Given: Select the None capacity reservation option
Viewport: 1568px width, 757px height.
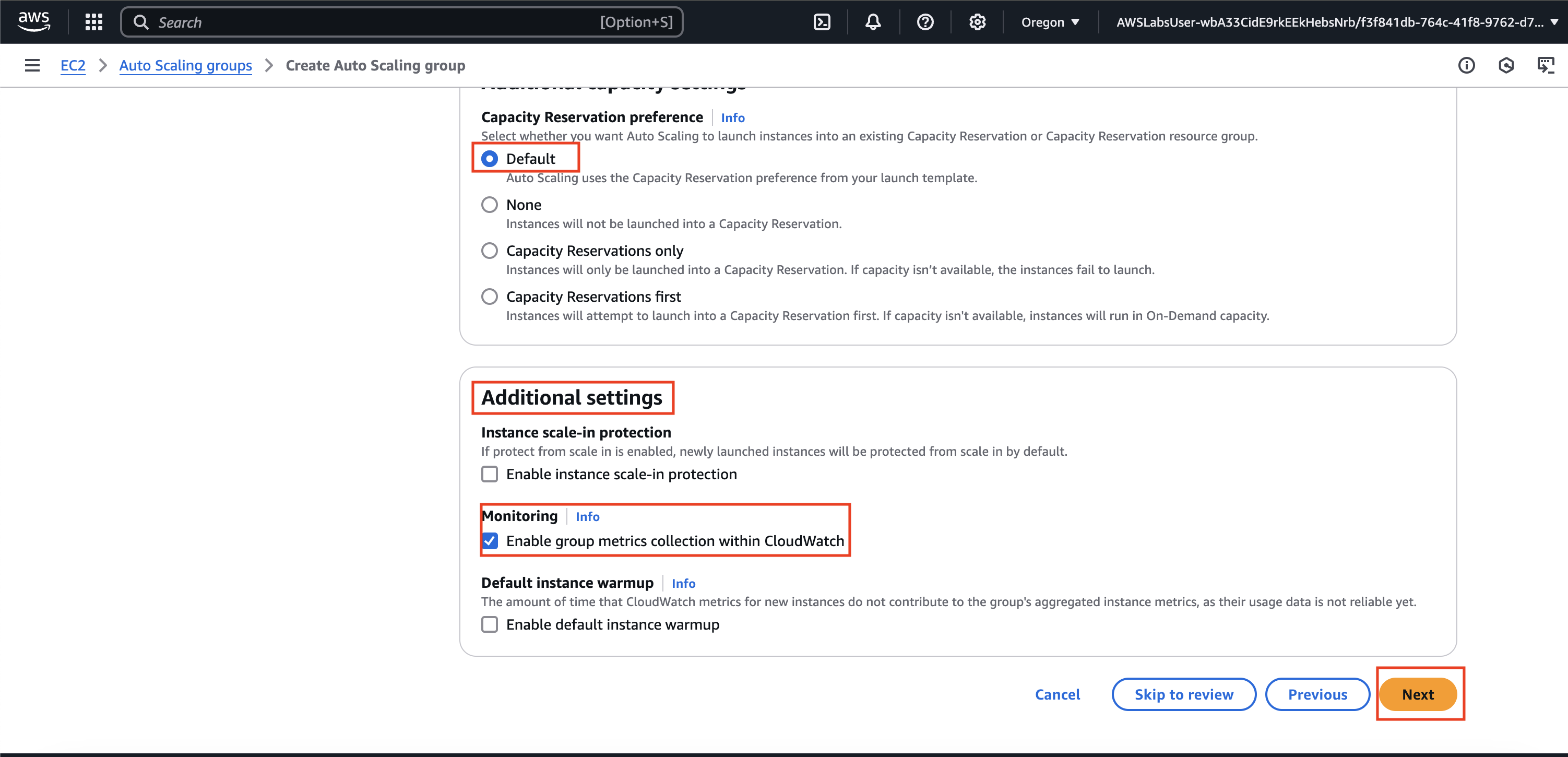Looking at the screenshot, I should 490,205.
